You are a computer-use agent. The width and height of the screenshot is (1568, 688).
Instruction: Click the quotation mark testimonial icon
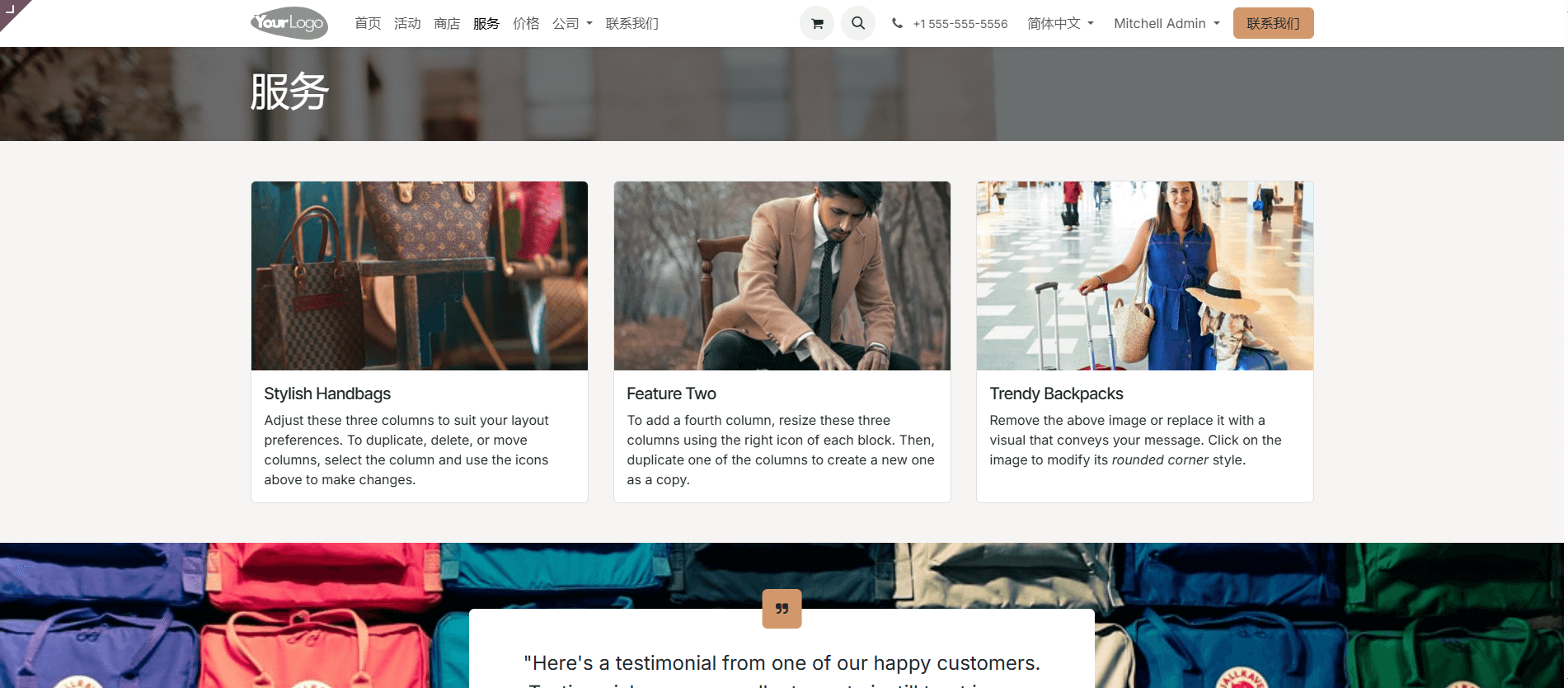[x=782, y=609]
